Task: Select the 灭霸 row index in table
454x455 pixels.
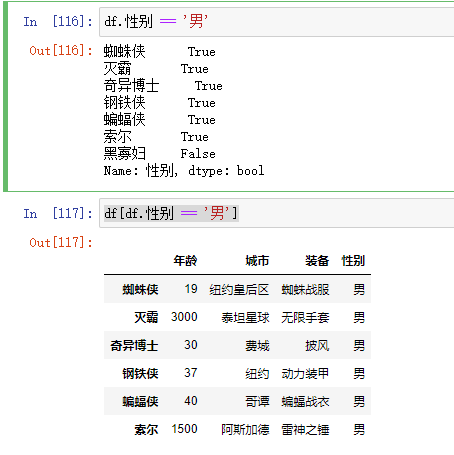Action: [146, 317]
